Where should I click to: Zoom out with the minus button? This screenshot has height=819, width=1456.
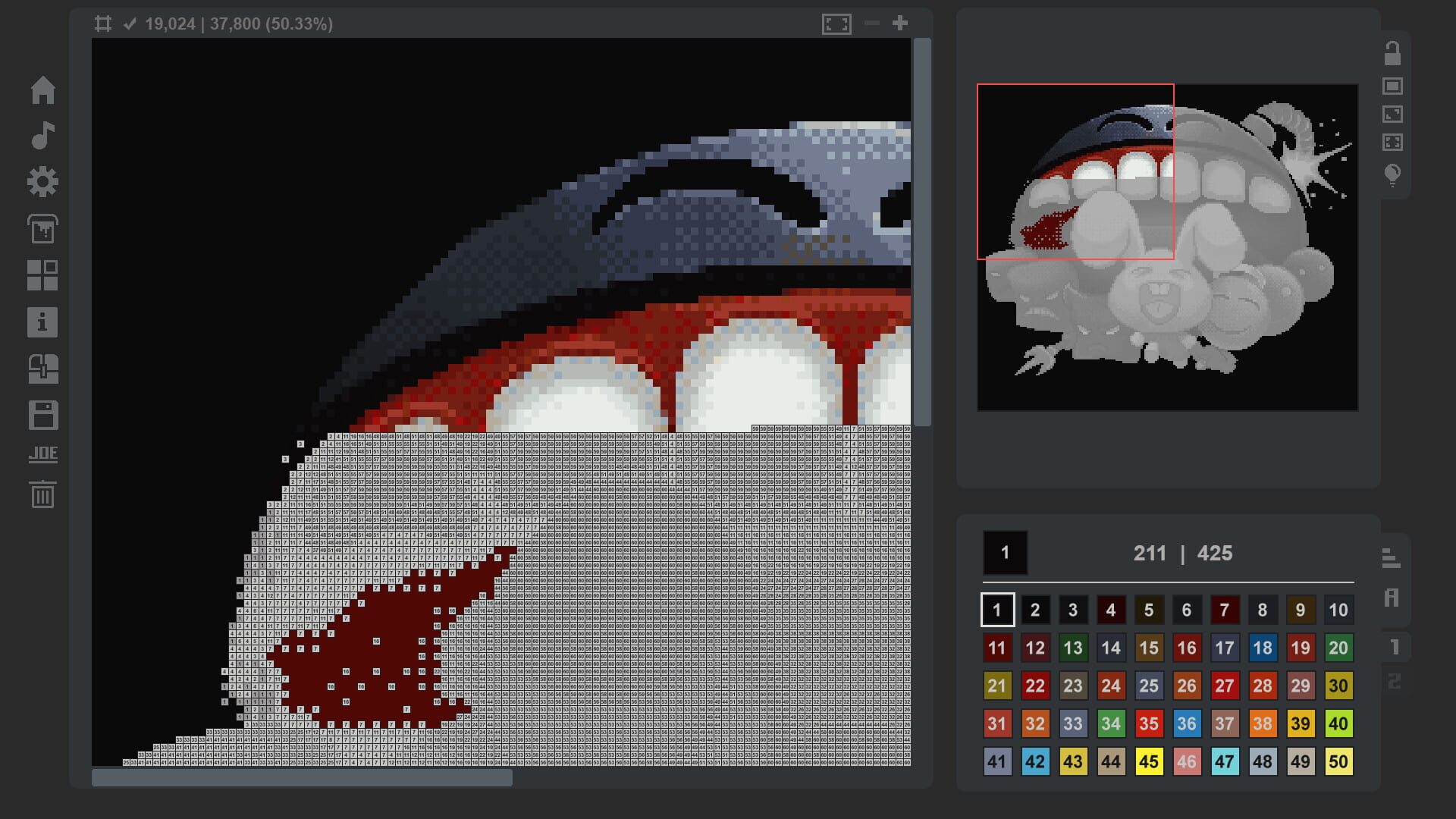(x=871, y=23)
